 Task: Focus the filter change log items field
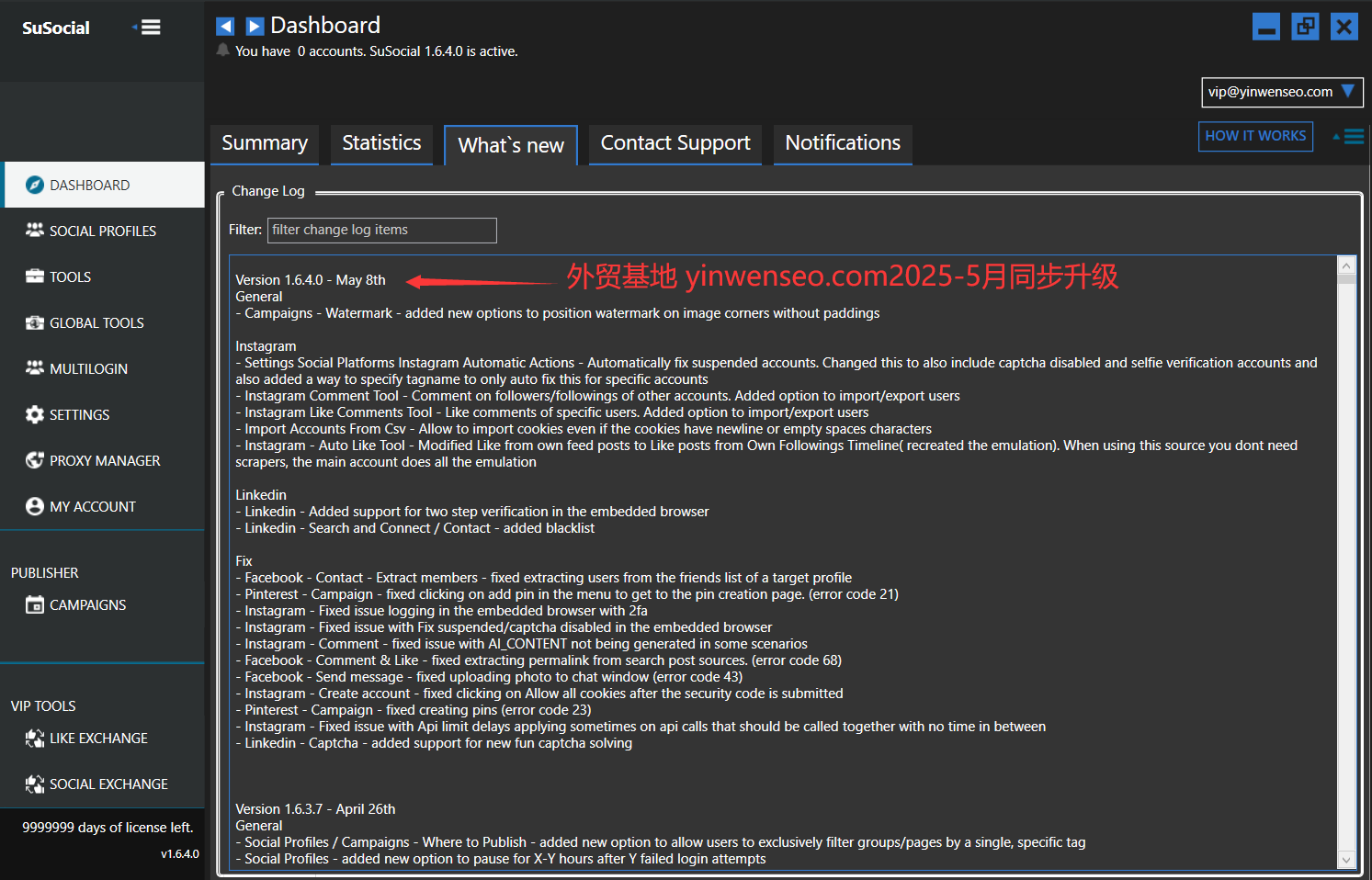[381, 231]
